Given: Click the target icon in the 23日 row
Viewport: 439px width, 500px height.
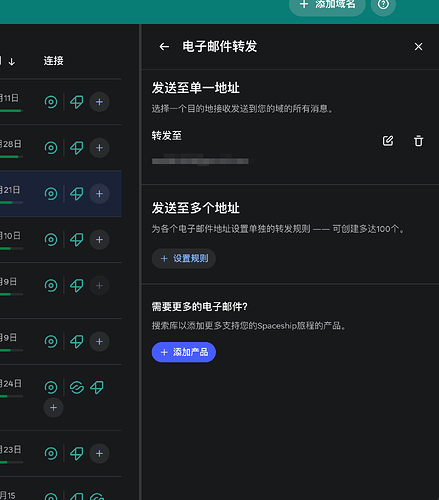Looking at the screenshot, I should pos(51,453).
